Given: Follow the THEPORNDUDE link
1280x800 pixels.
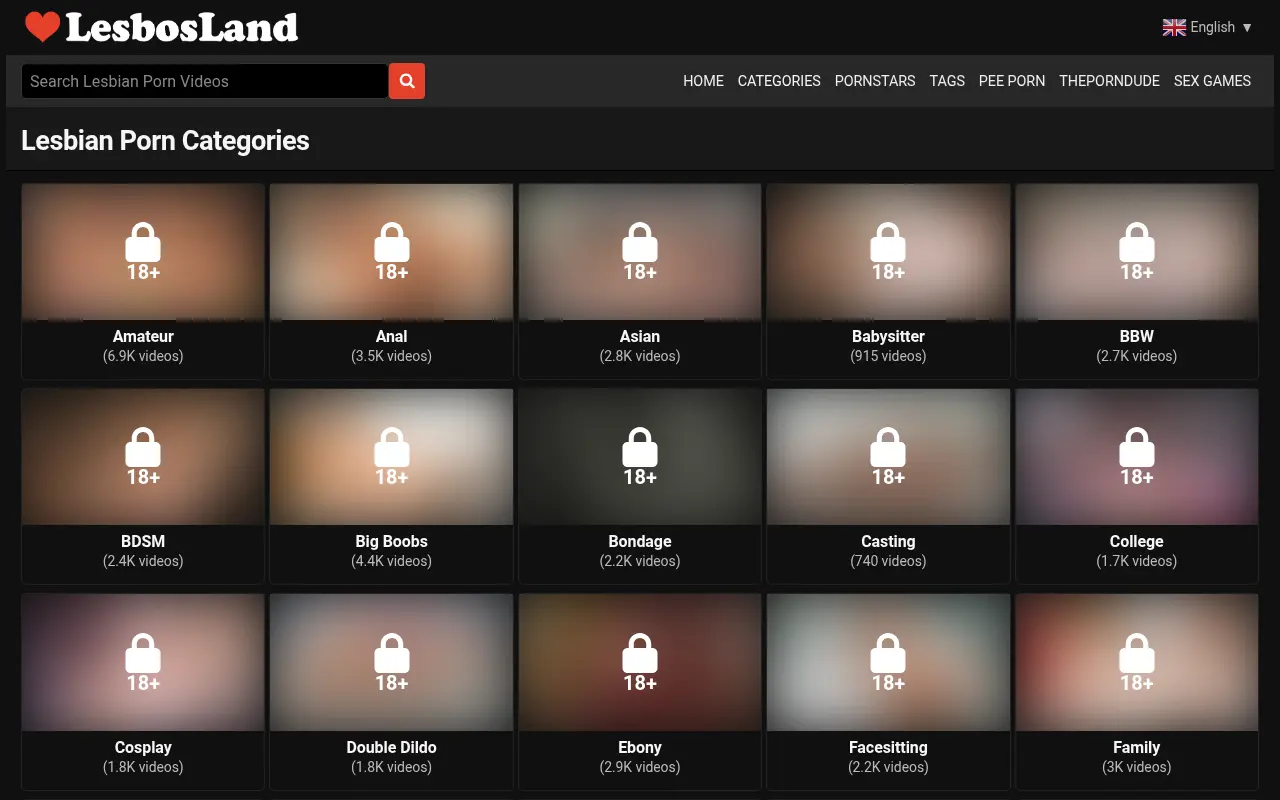Looking at the screenshot, I should (1109, 81).
